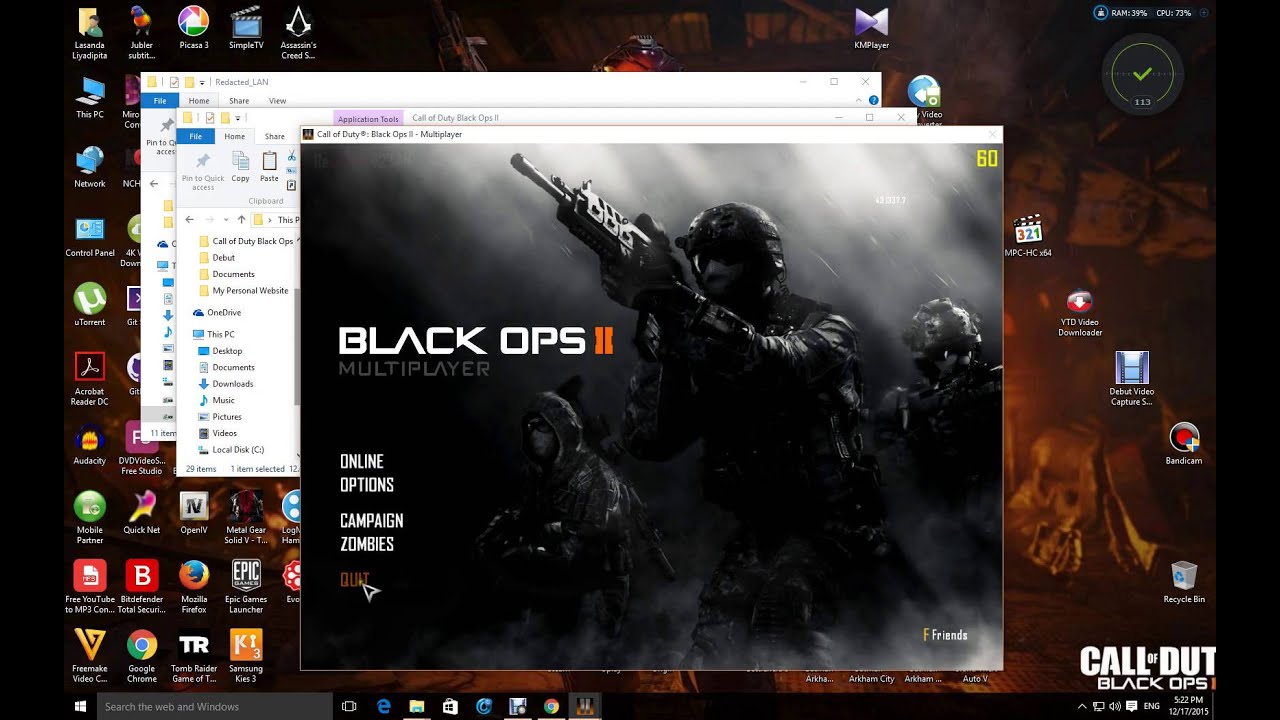Open Task View on the taskbar
This screenshot has width=1280, height=720.
tap(349, 706)
